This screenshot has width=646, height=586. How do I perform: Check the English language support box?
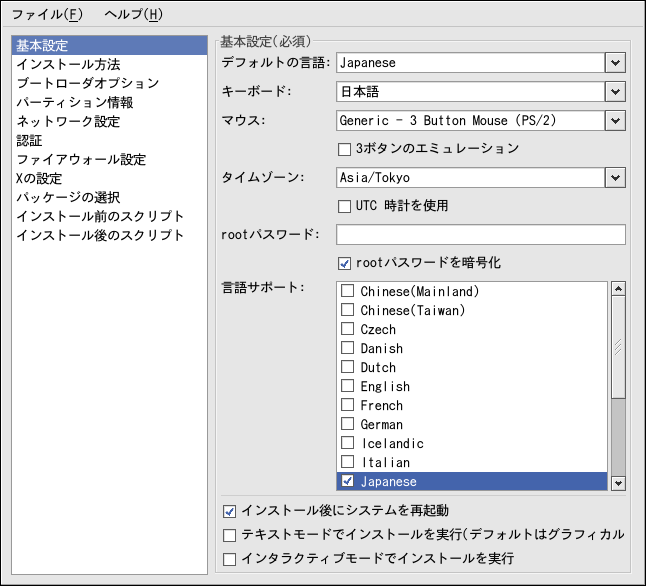[x=348, y=387]
